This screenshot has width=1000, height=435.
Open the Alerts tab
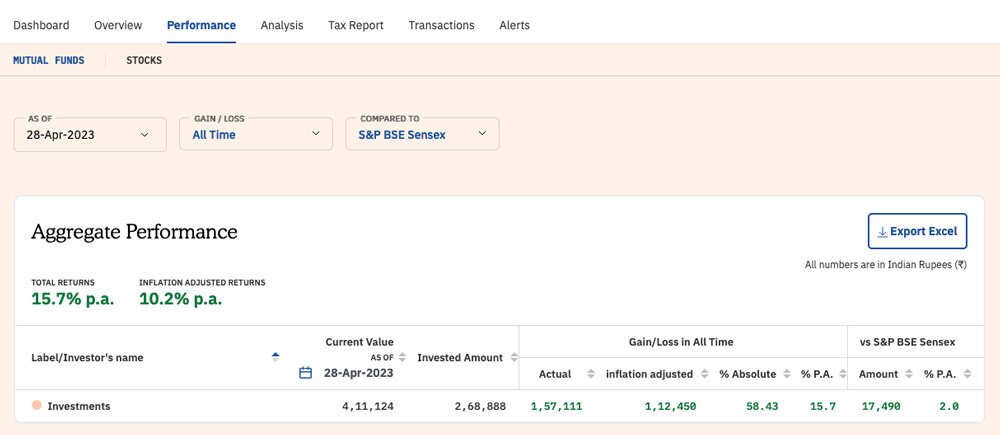tap(514, 25)
